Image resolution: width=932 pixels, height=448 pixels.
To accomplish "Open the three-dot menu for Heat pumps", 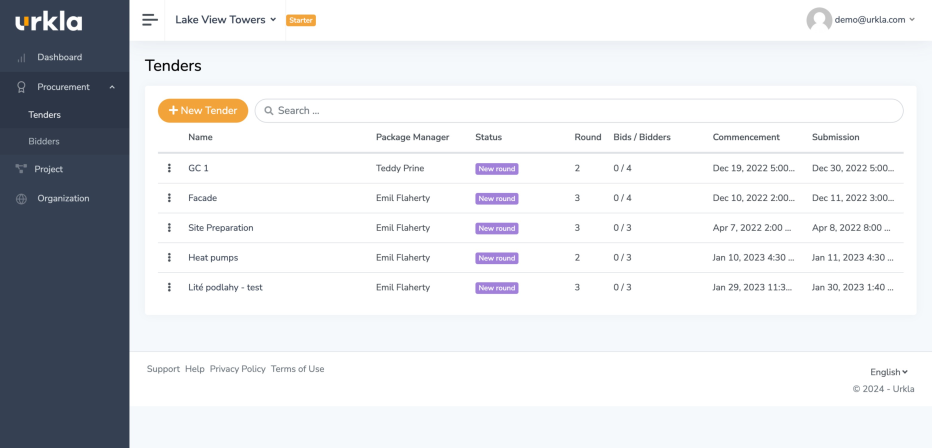I will point(169,257).
